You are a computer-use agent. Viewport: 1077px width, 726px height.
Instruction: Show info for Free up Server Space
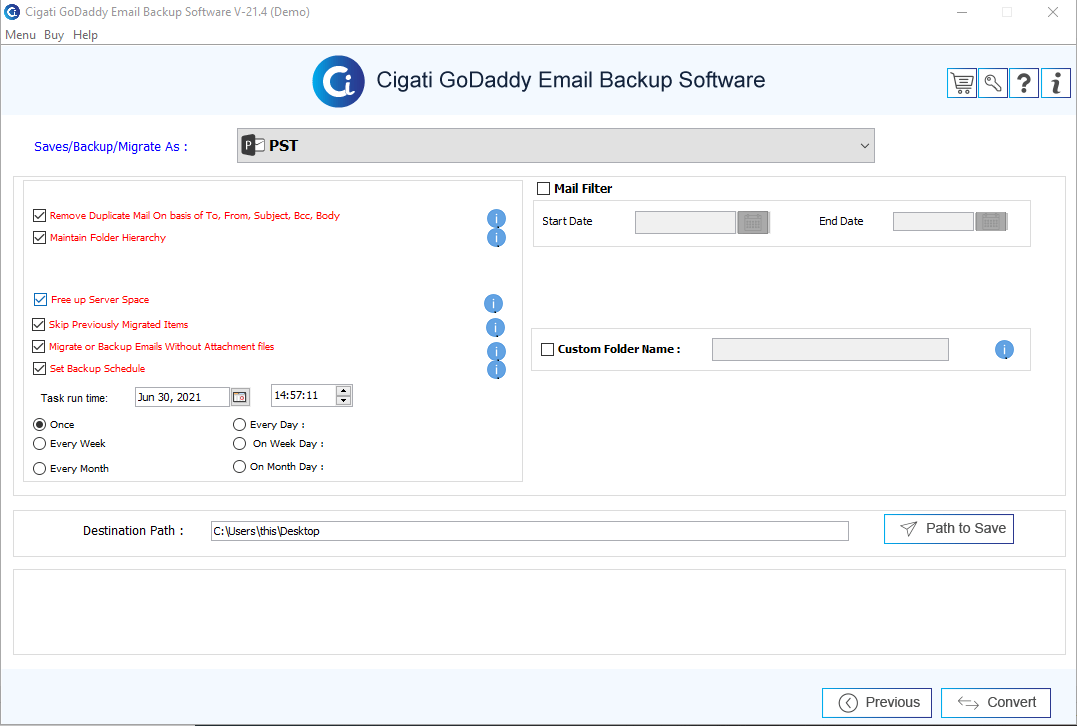(493, 304)
